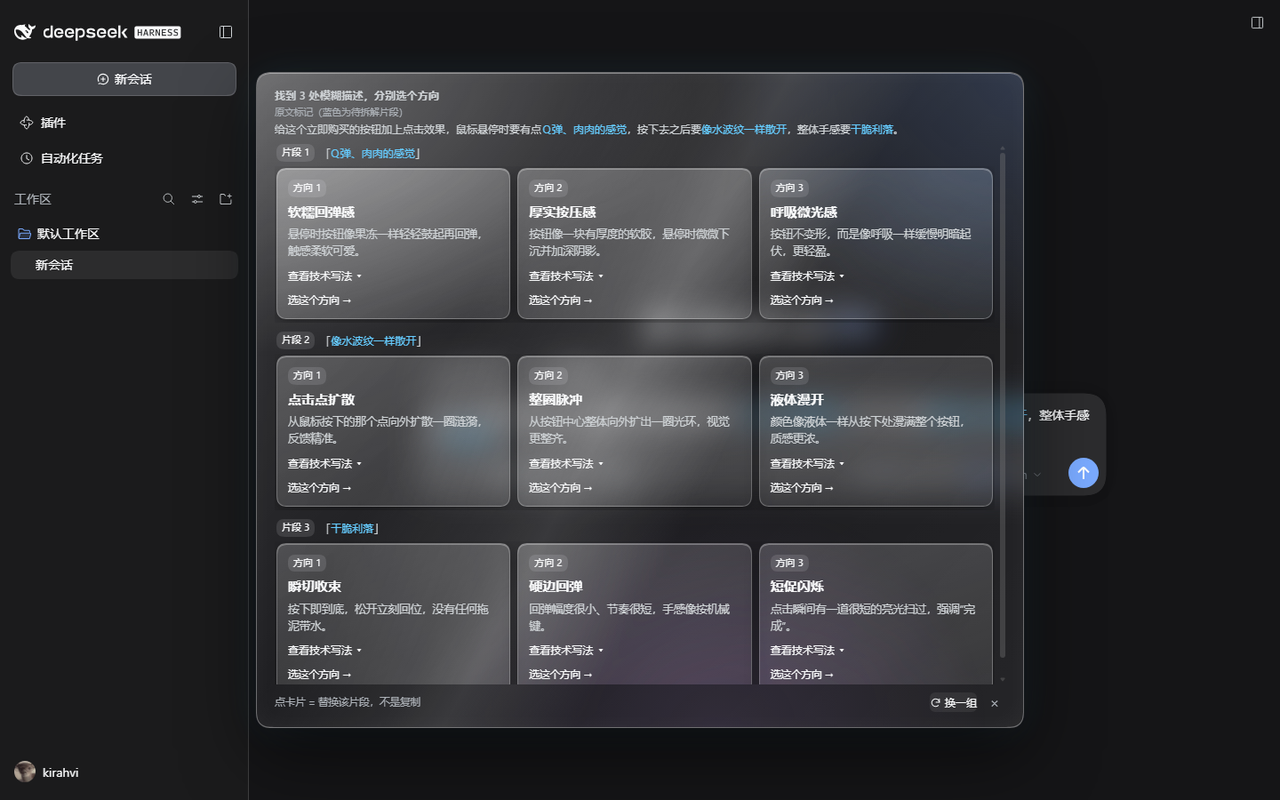
Task: Choose 选这个方向 on 软糯回弹感 card
Action: click(320, 300)
